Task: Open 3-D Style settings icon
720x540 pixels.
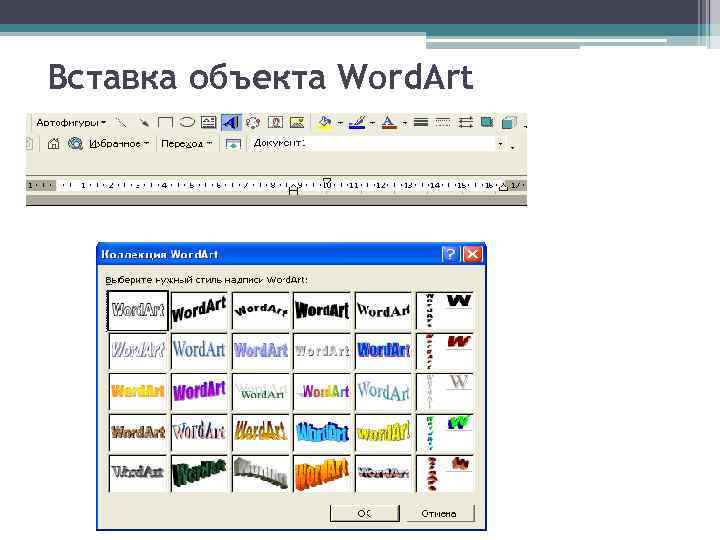Action: tap(509, 123)
